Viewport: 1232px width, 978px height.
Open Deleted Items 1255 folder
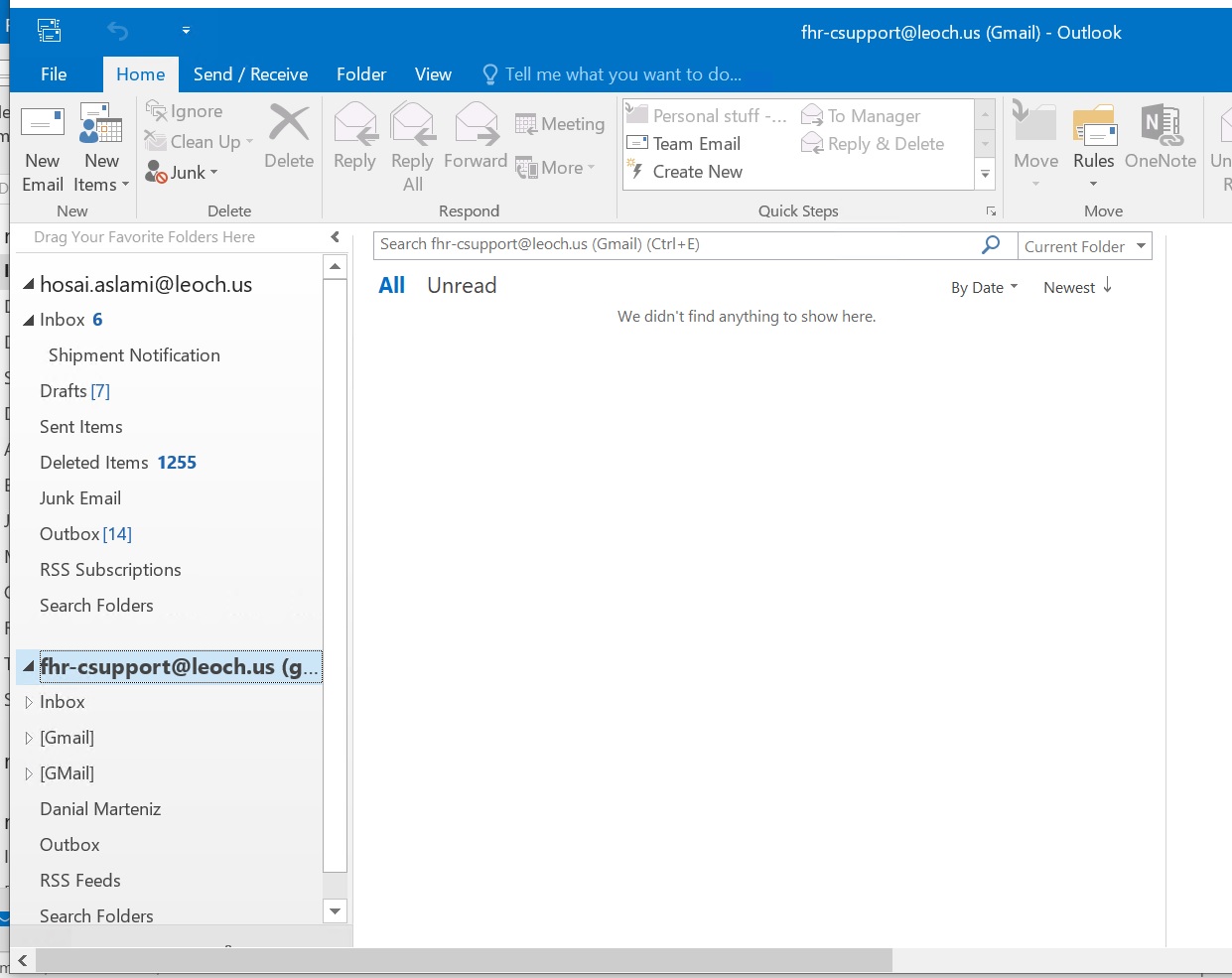pos(118,463)
